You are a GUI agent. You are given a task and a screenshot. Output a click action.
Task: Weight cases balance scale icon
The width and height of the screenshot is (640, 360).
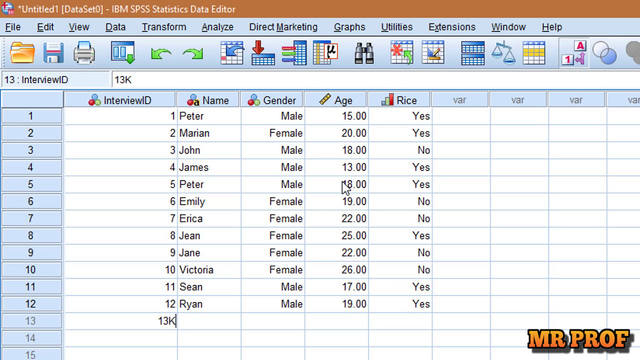(x=503, y=52)
